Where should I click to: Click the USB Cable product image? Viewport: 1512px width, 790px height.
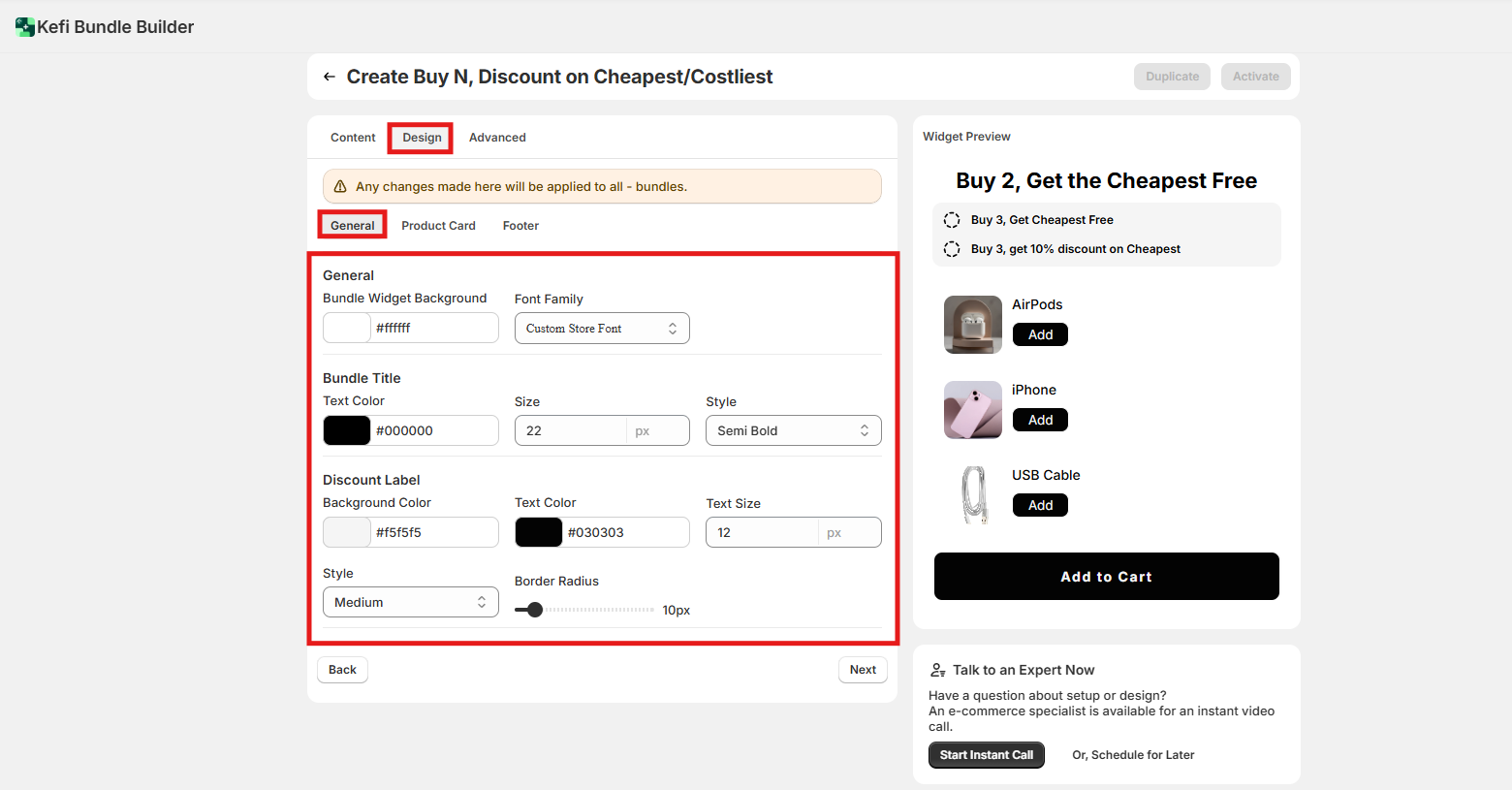[x=972, y=494]
